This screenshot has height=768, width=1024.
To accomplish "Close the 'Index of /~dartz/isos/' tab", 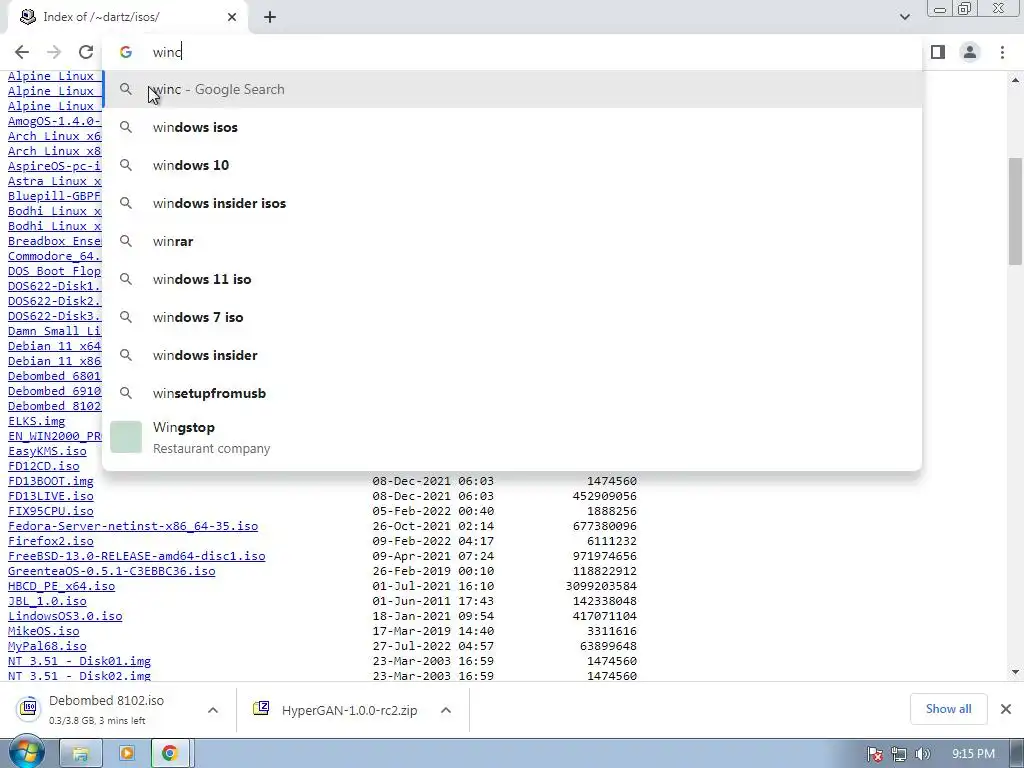I will click(232, 17).
